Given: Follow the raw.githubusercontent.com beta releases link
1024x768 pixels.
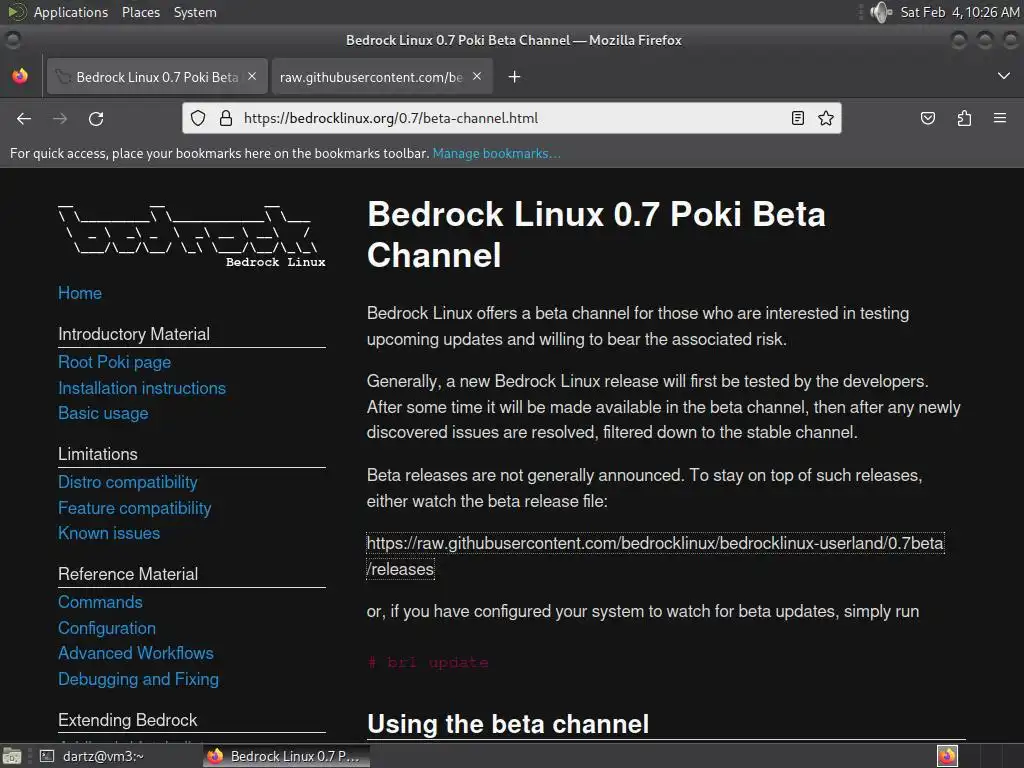Looking at the screenshot, I should pos(655,556).
